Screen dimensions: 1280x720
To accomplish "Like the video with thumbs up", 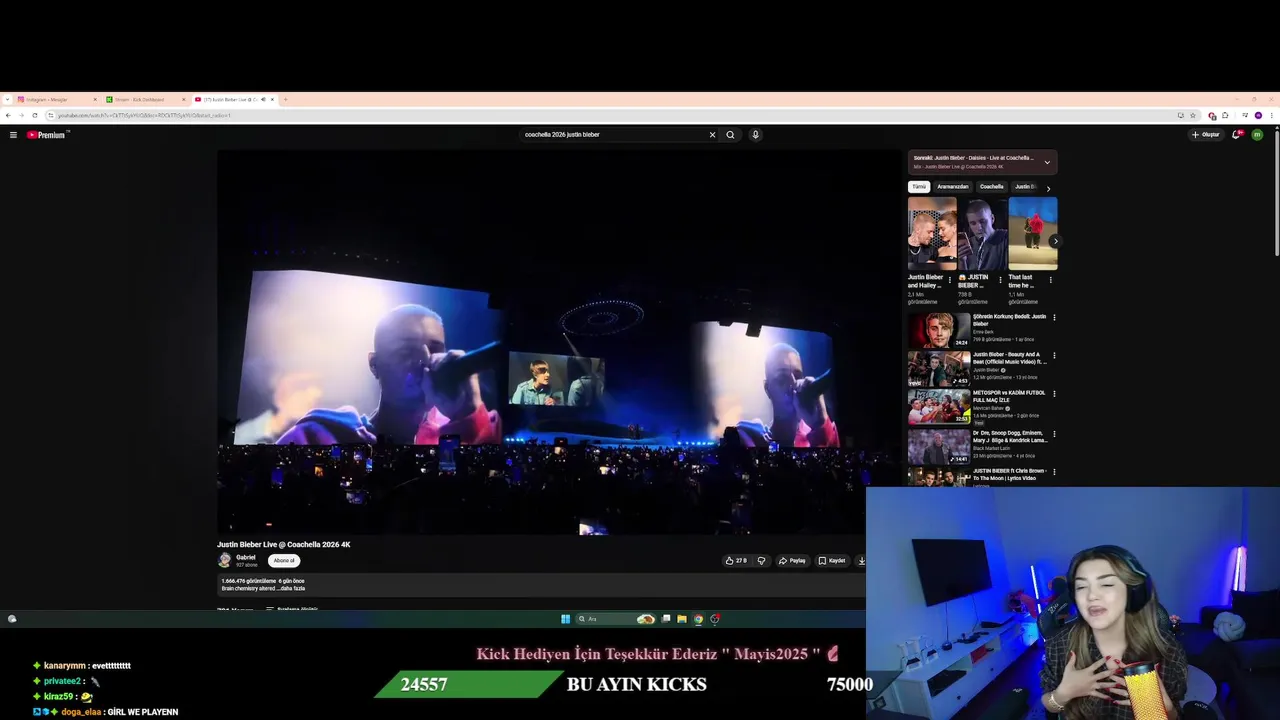I will pyautogui.click(x=736, y=560).
